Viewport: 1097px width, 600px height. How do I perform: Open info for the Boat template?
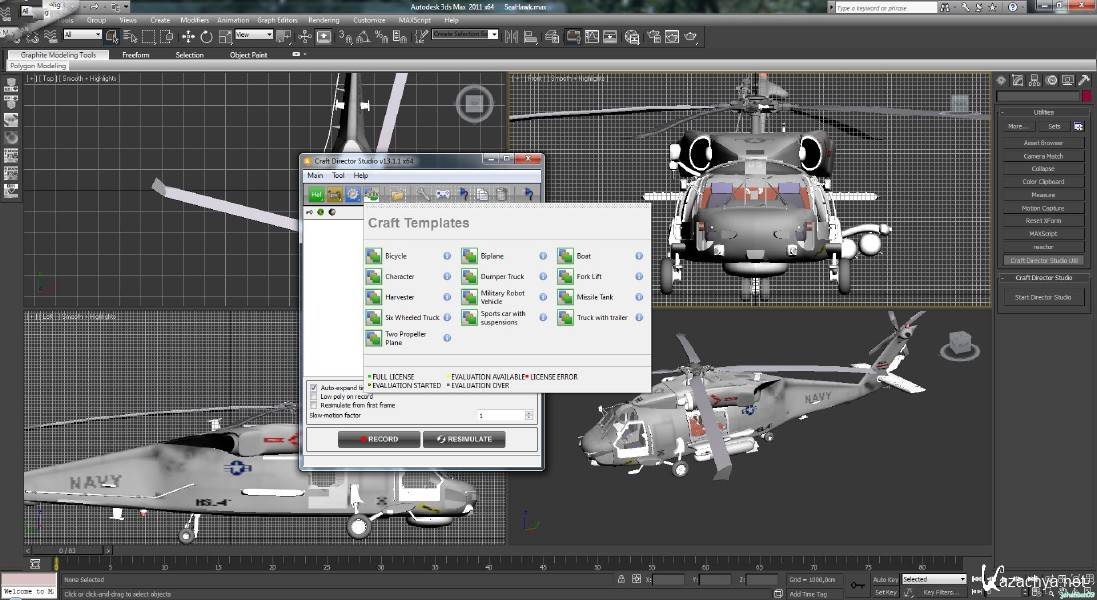tap(639, 256)
